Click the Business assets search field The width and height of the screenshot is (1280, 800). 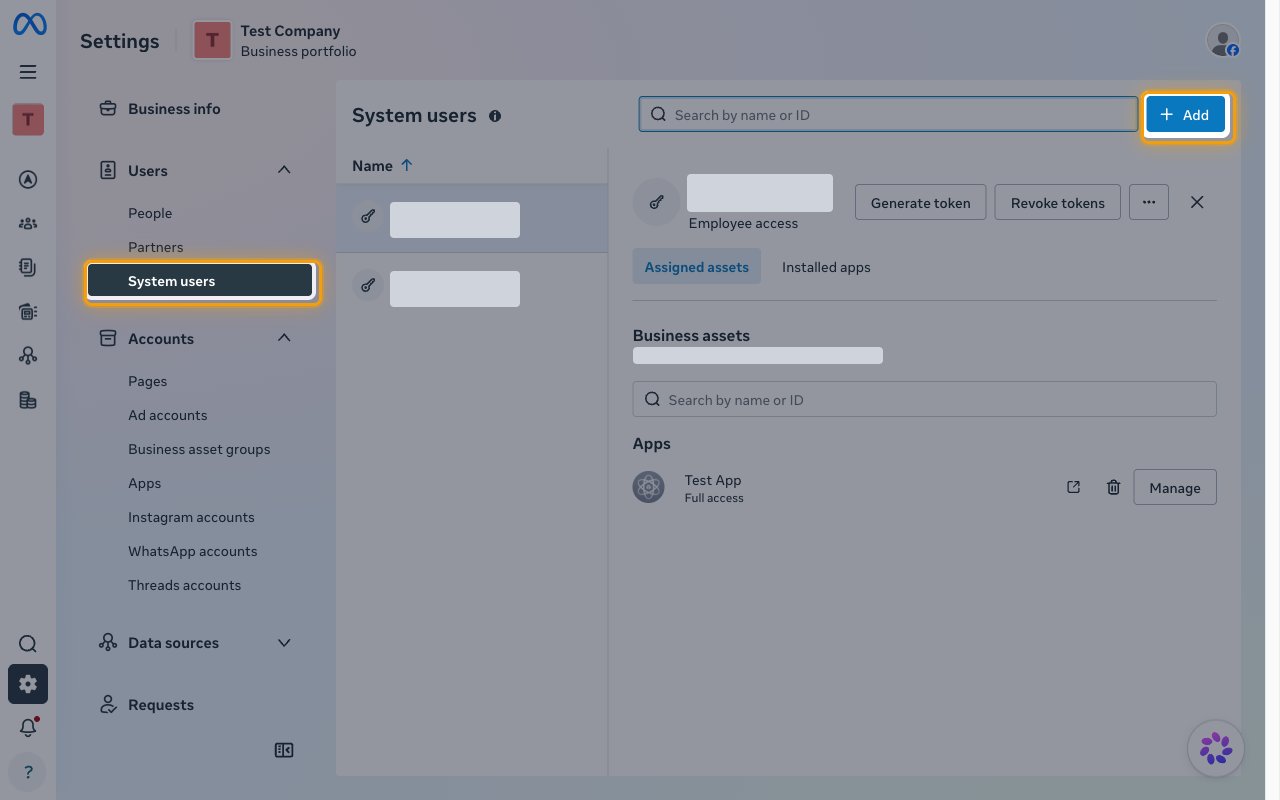925,399
